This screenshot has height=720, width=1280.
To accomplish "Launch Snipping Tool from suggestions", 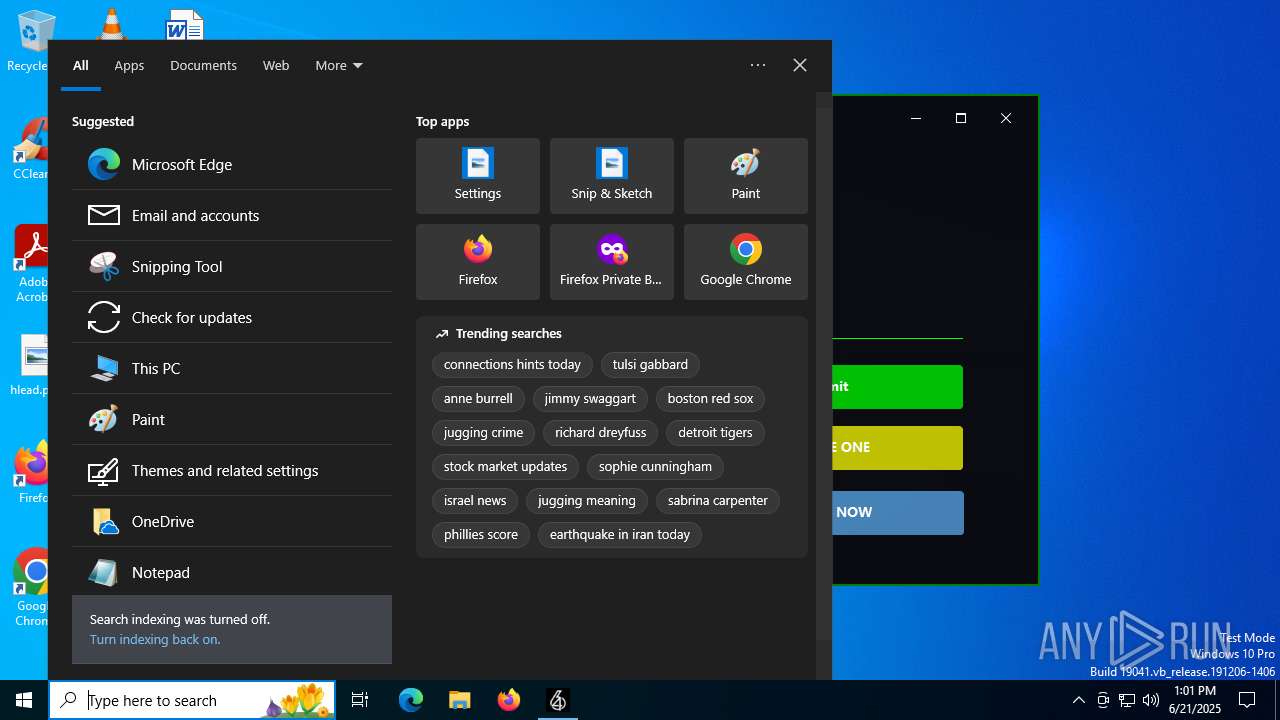I will 232,267.
